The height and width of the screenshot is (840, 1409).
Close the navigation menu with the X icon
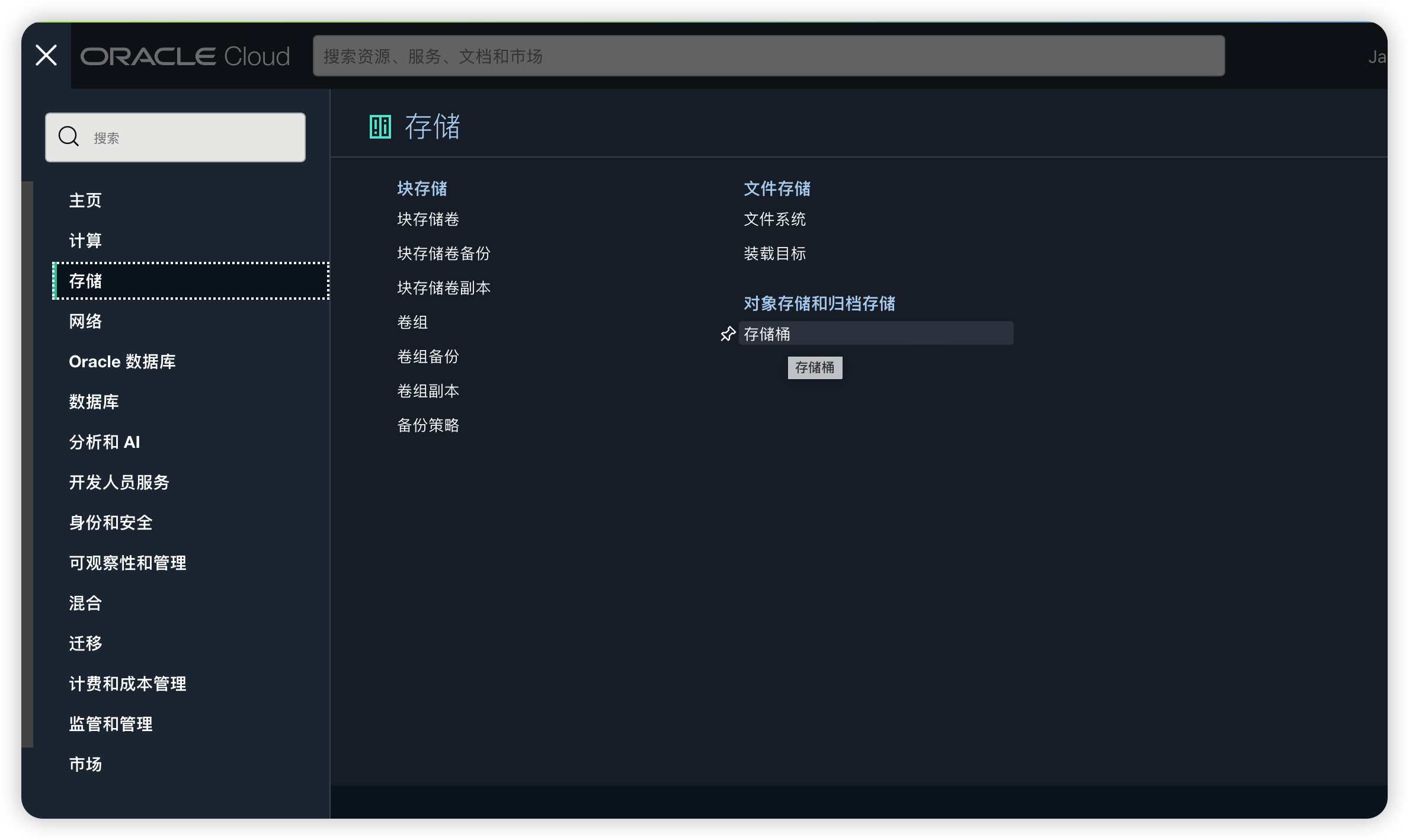pyautogui.click(x=46, y=54)
